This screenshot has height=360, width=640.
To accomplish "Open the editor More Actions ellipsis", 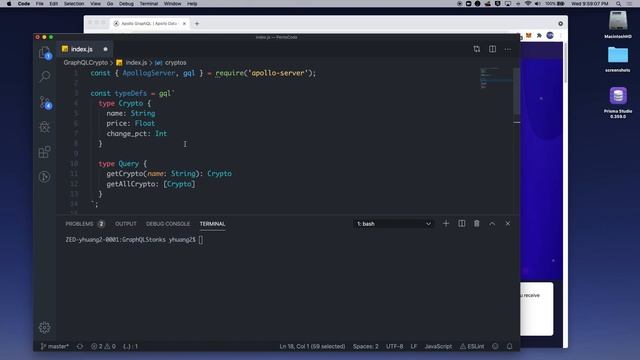I will pos(508,49).
